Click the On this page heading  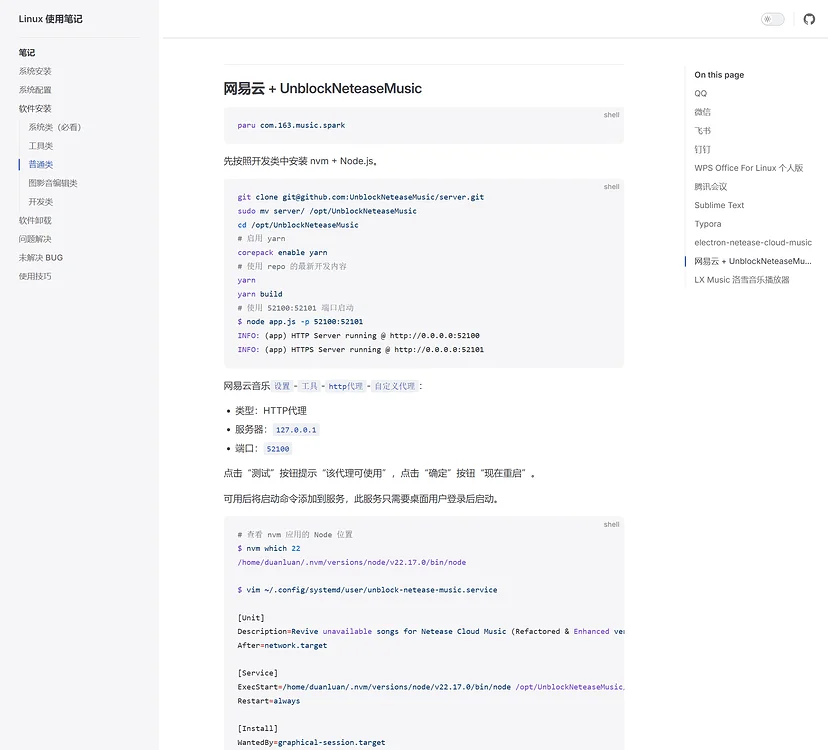719,75
